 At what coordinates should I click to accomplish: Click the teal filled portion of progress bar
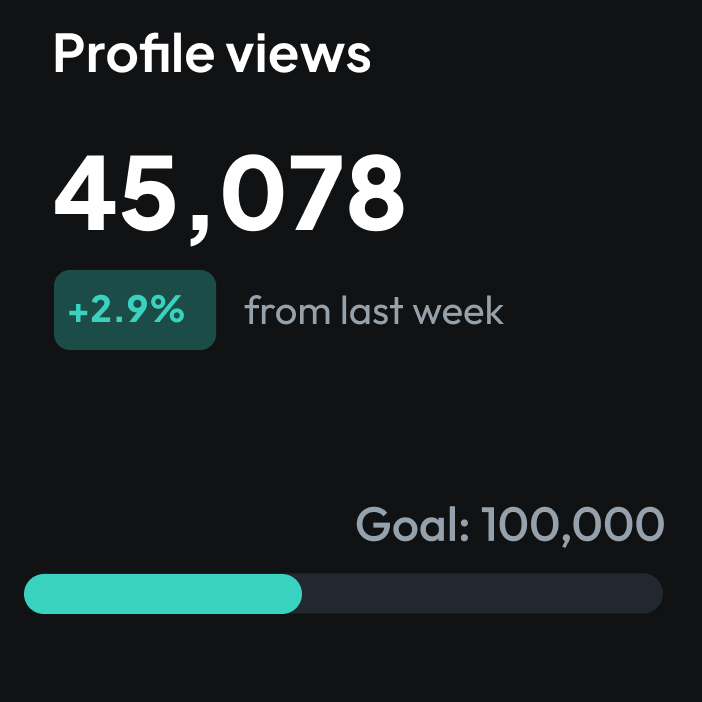click(x=162, y=593)
